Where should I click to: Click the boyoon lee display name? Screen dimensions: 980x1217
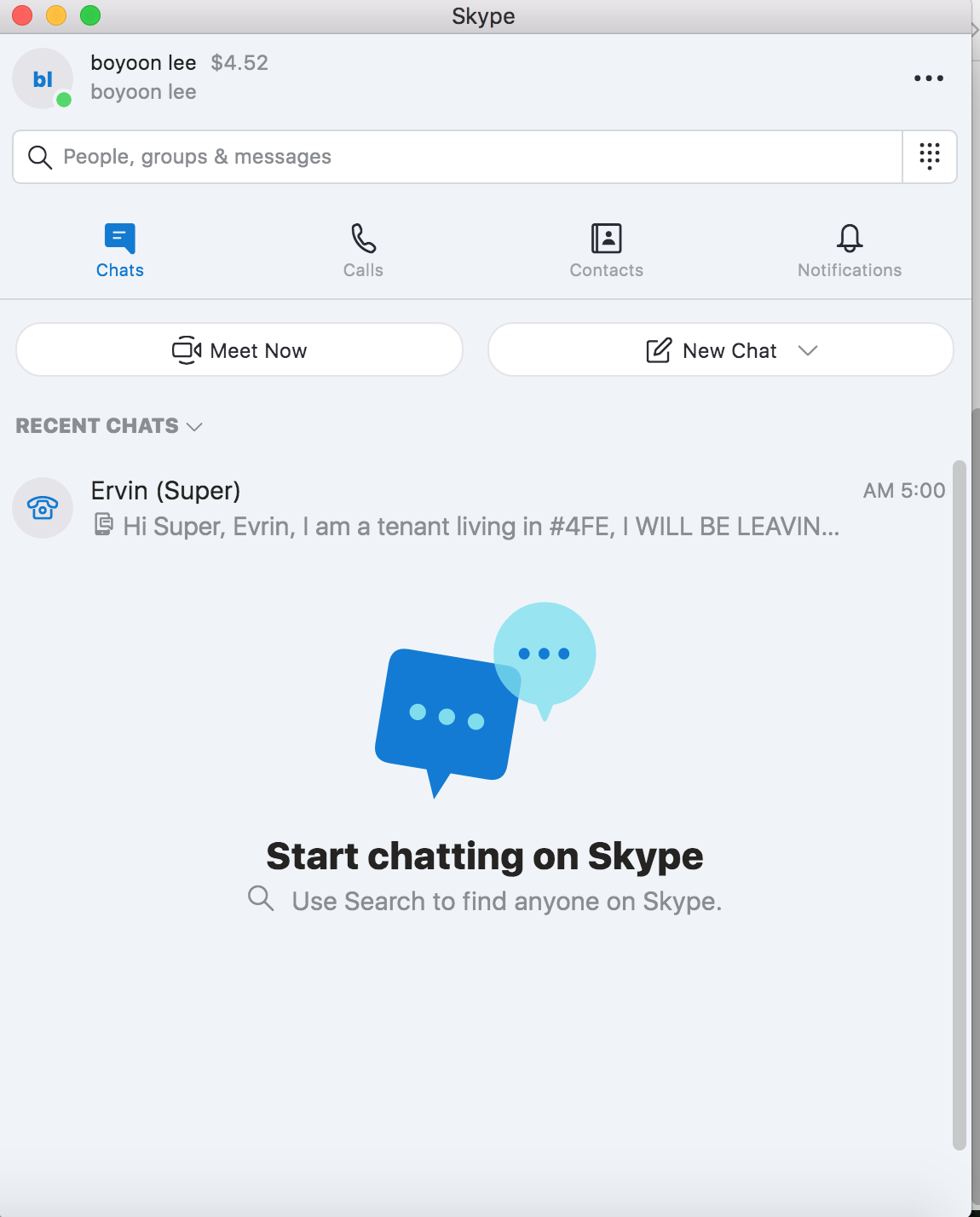tap(143, 63)
